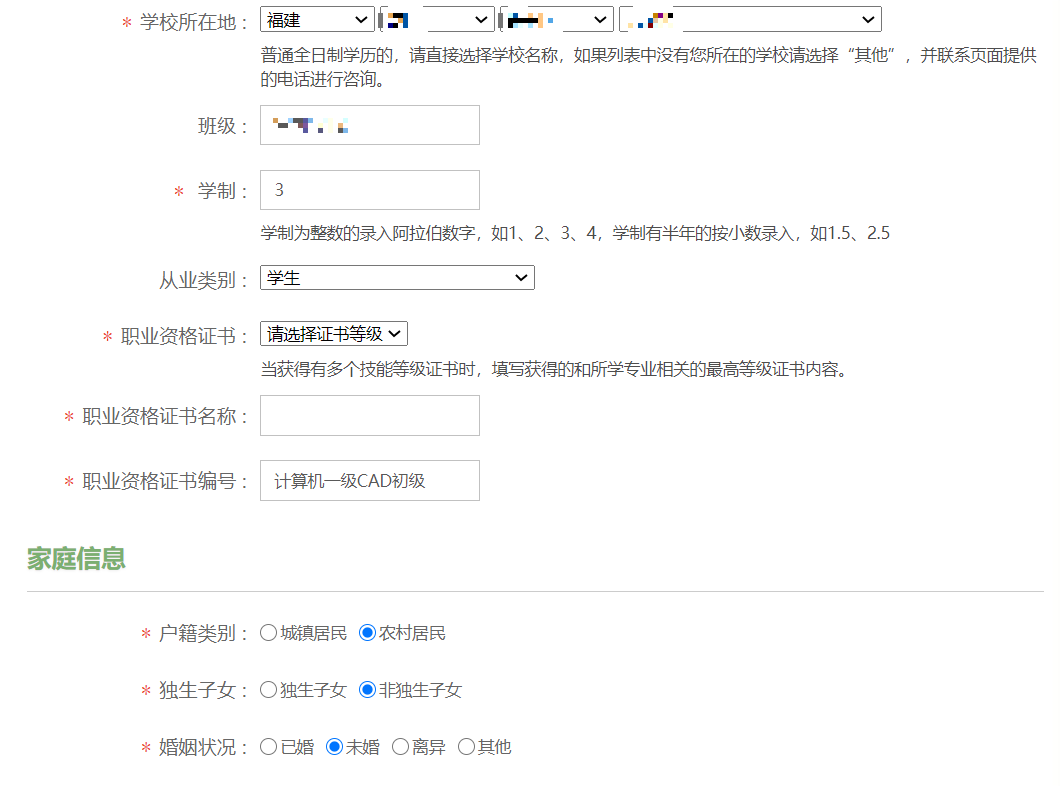
Task: Click the 职业资格证书编号 input field
Action: (369, 480)
